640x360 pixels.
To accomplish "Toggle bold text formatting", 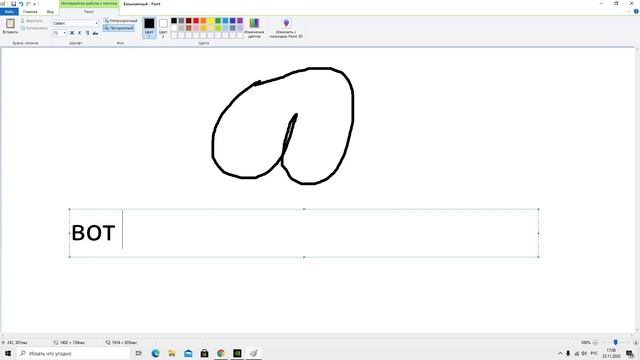I will (x=72, y=33).
